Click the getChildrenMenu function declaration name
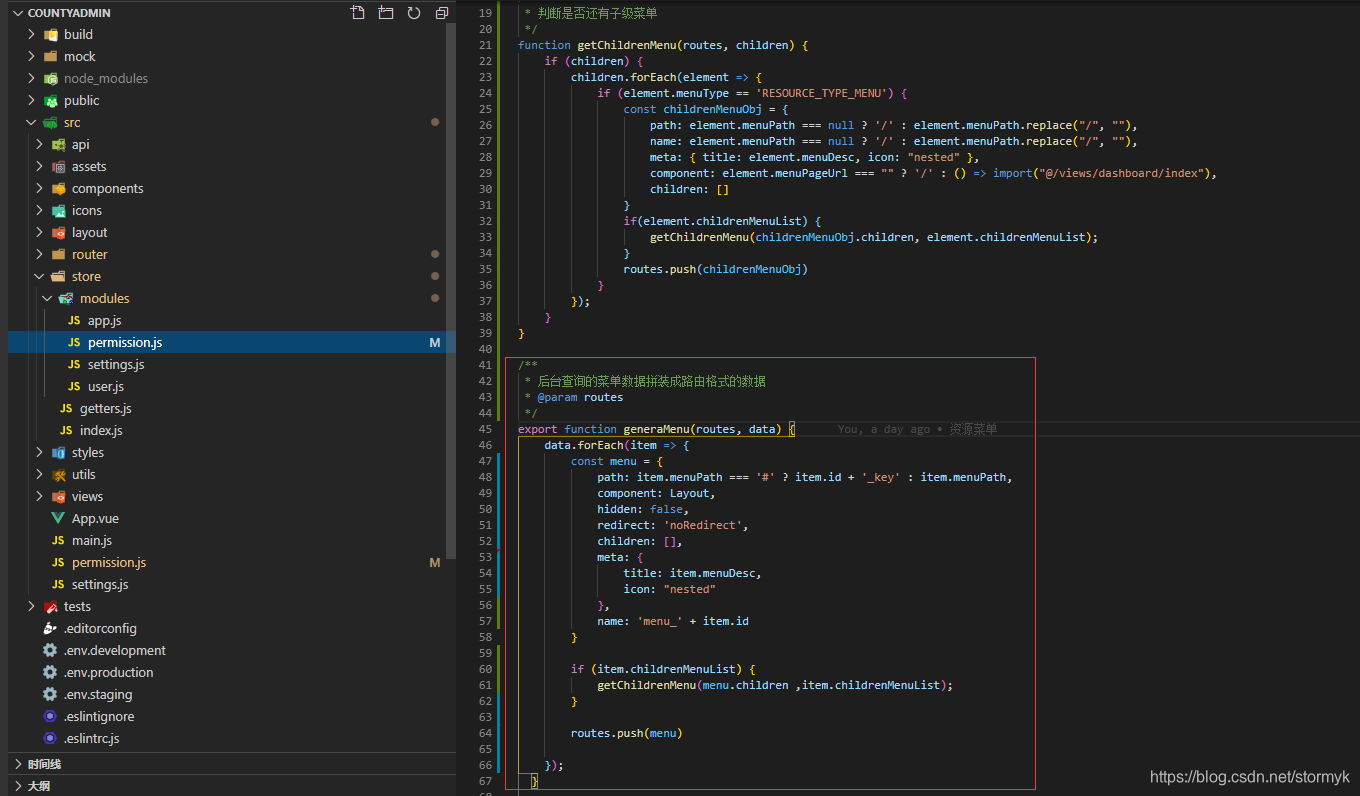This screenshot has width=1360, height=796. [627, 45]
